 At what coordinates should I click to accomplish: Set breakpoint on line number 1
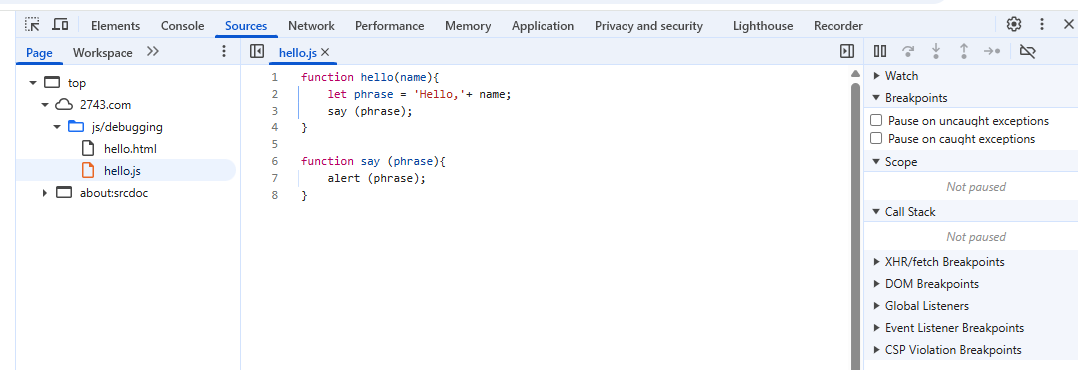(275, 77)
